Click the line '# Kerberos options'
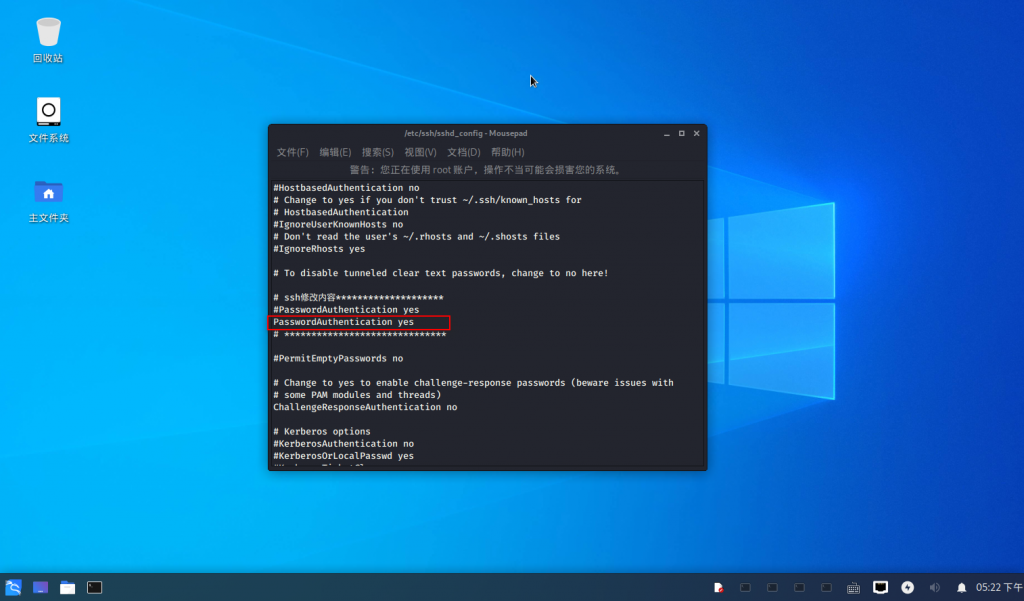Viewport: 1024px width, 601px height. tap(322, 432)
